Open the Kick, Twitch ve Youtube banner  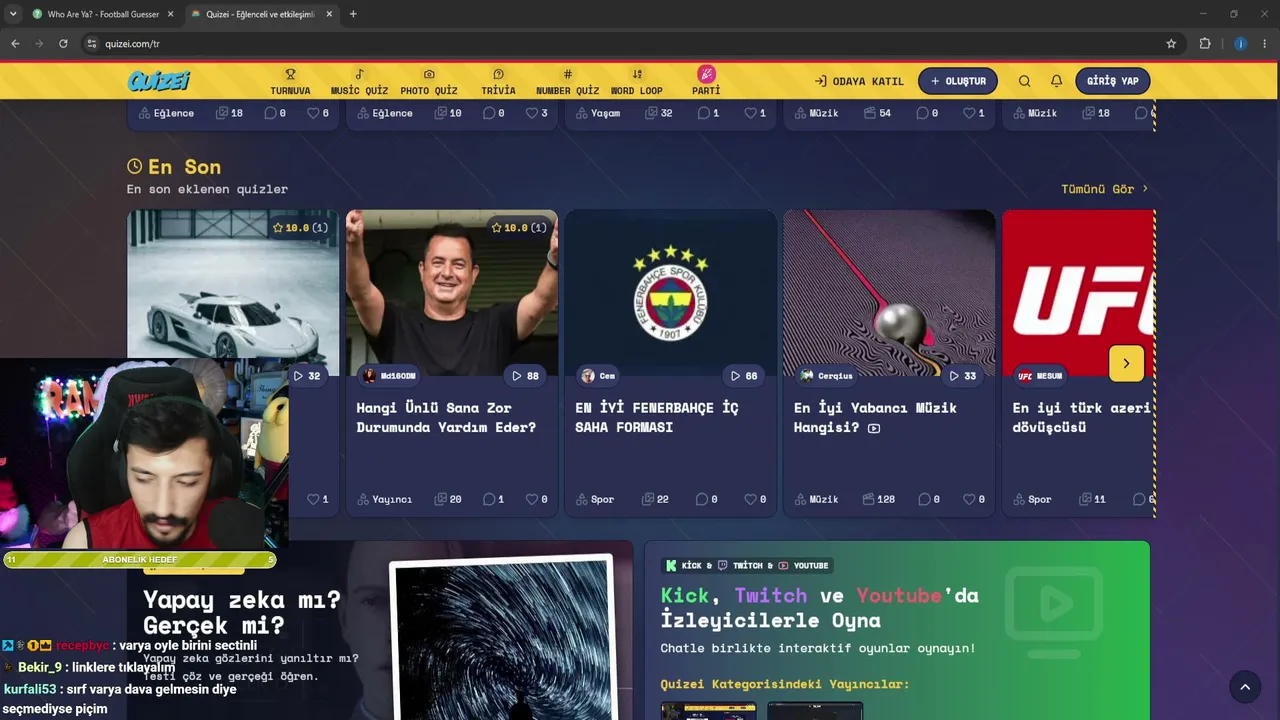point(897,630)
